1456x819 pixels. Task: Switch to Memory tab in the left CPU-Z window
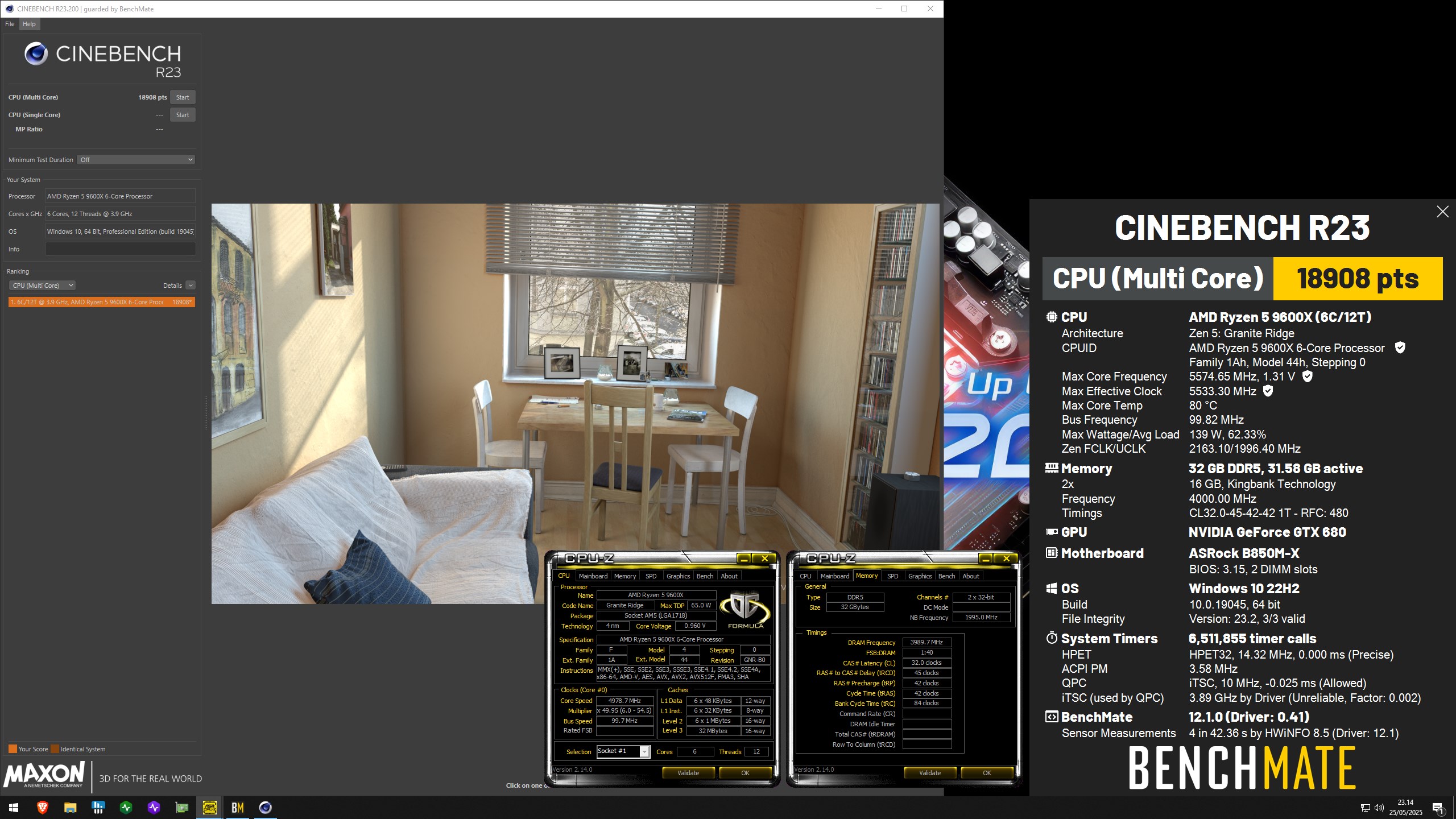(x=625, y=576)
